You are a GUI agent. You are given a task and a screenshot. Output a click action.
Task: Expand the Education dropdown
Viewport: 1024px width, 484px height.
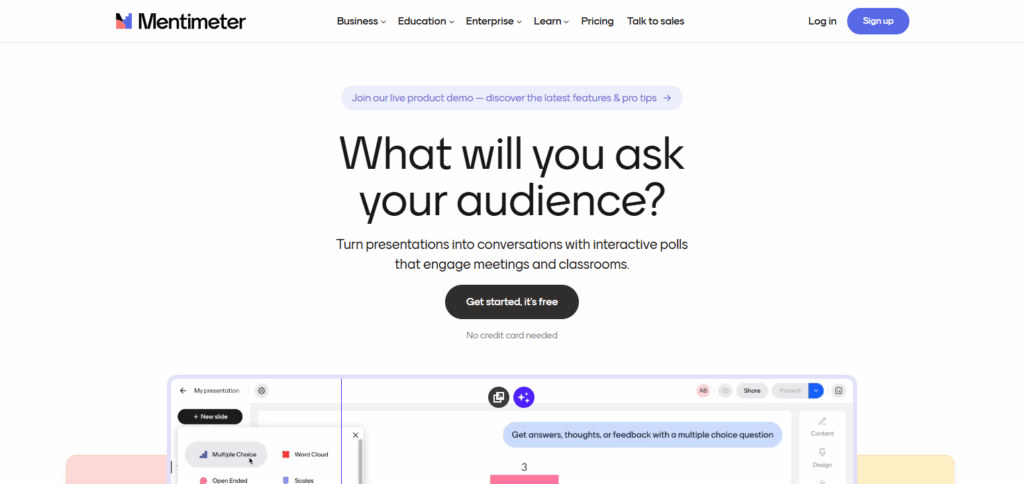pyautogui.click(x=426, y=21)
